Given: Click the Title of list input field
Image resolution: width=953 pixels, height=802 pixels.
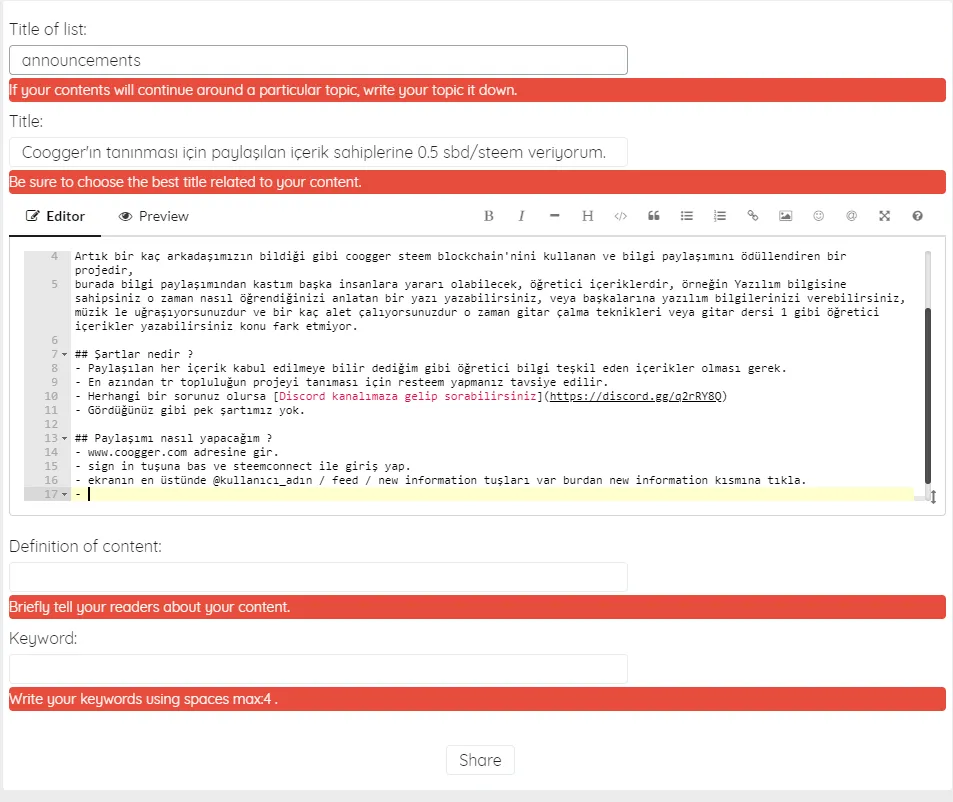Looking at the screenshot, I should [x=318, y=60].
